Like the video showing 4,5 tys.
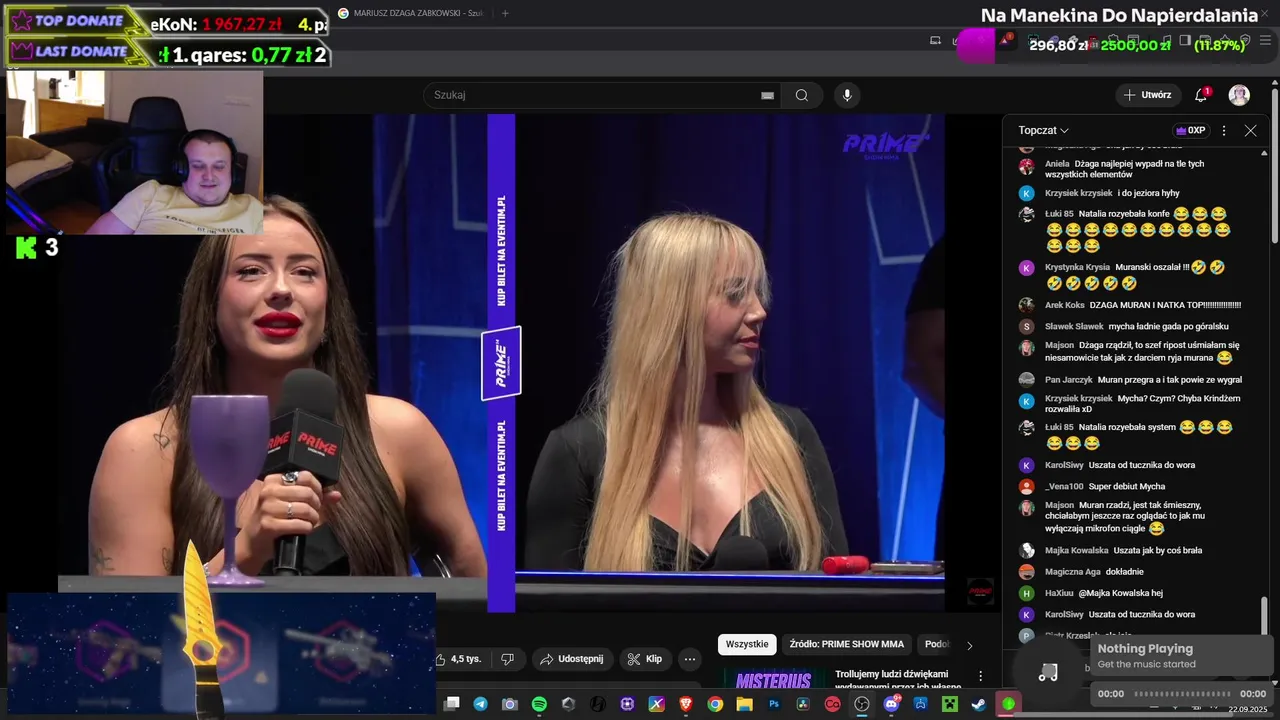 point(459,659)
